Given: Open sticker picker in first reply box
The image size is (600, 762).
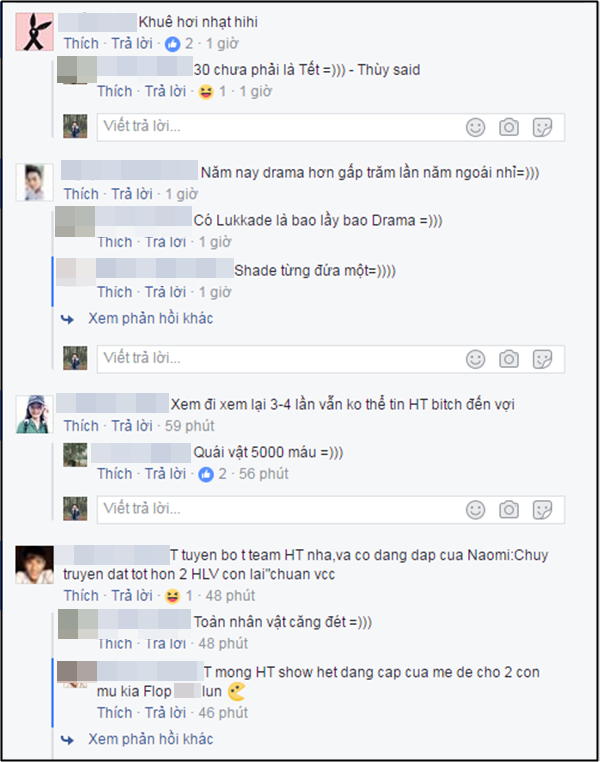Looking at the screenshot, I should [542, 128].
